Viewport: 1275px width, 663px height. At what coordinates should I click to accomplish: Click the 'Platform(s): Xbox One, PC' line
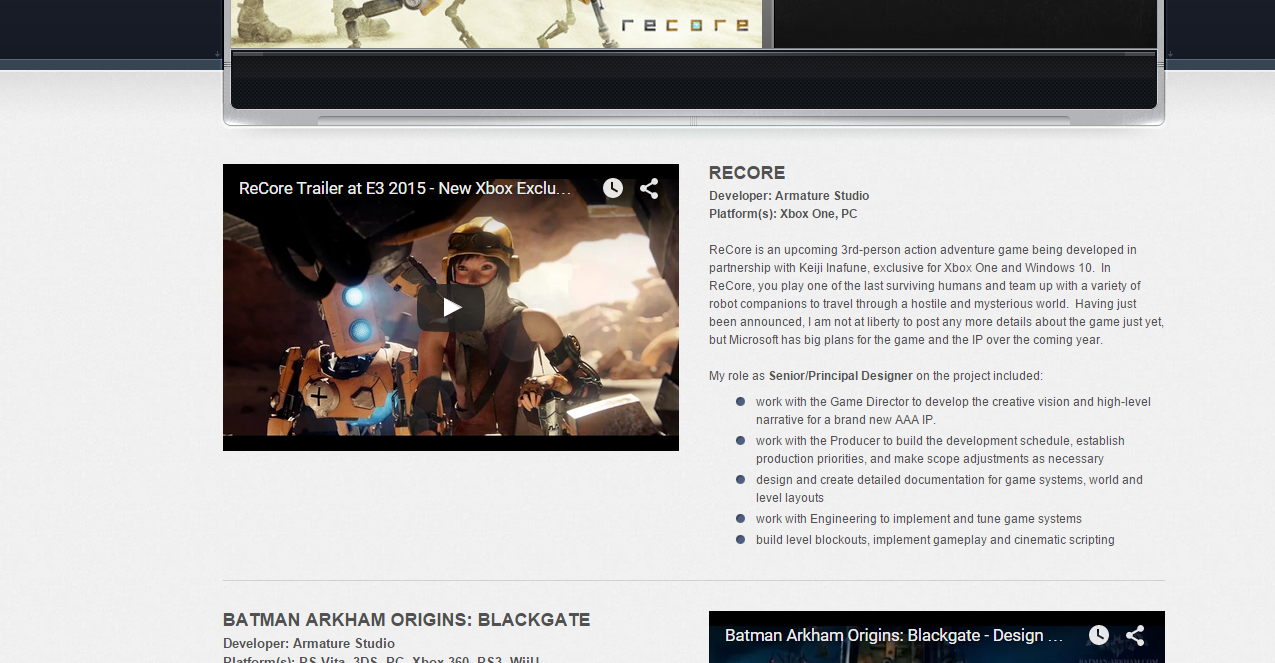pyautogui.click(x=783, y=214)
